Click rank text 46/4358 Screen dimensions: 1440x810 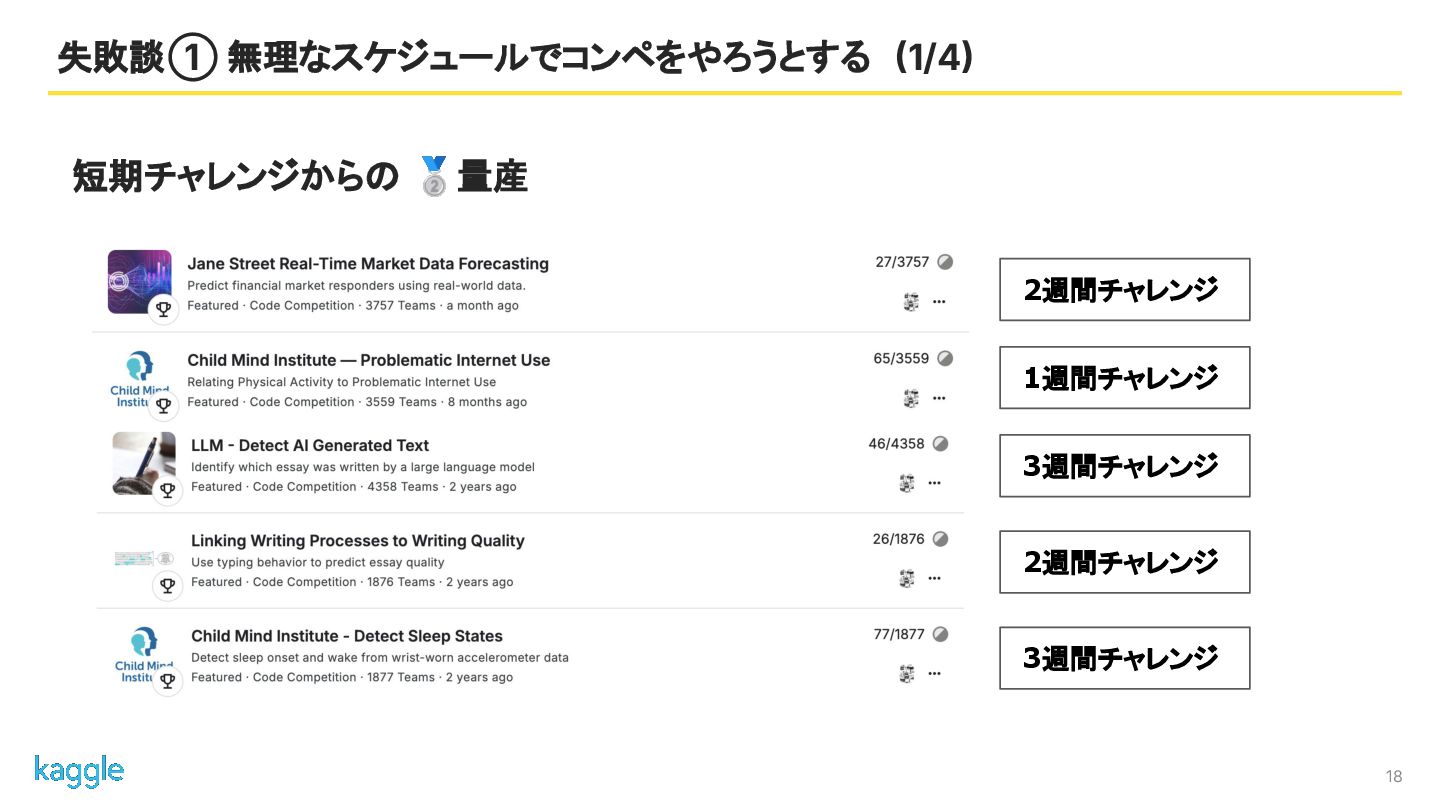coord(896,443)
